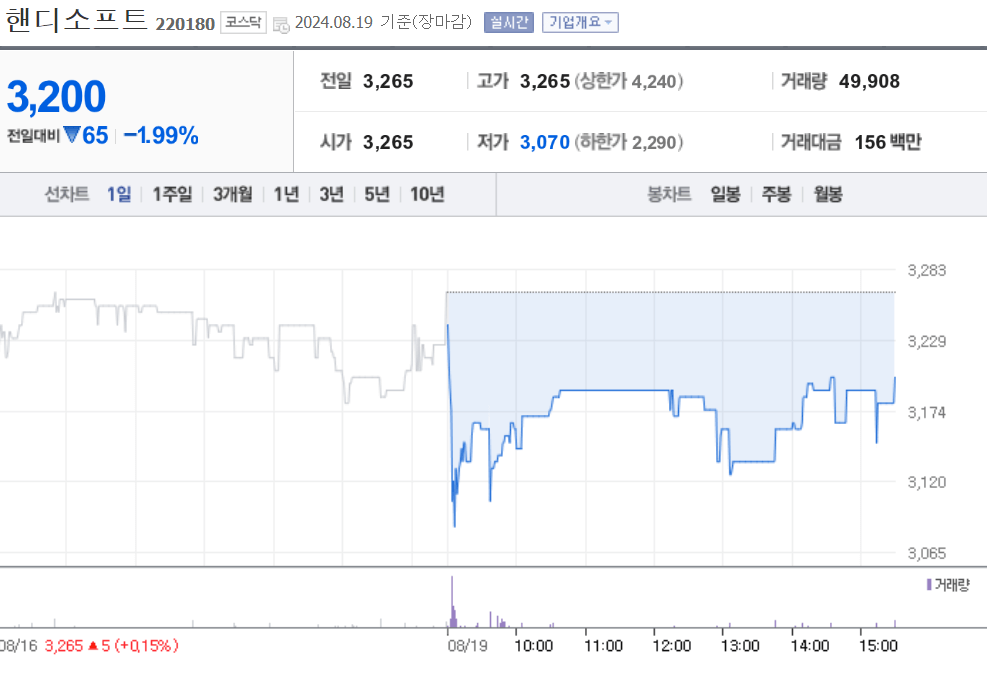Image resolution: width=987 pixels, height=685 pixels.
Task: Select the 1년 line chart tab
Action: 286,194
